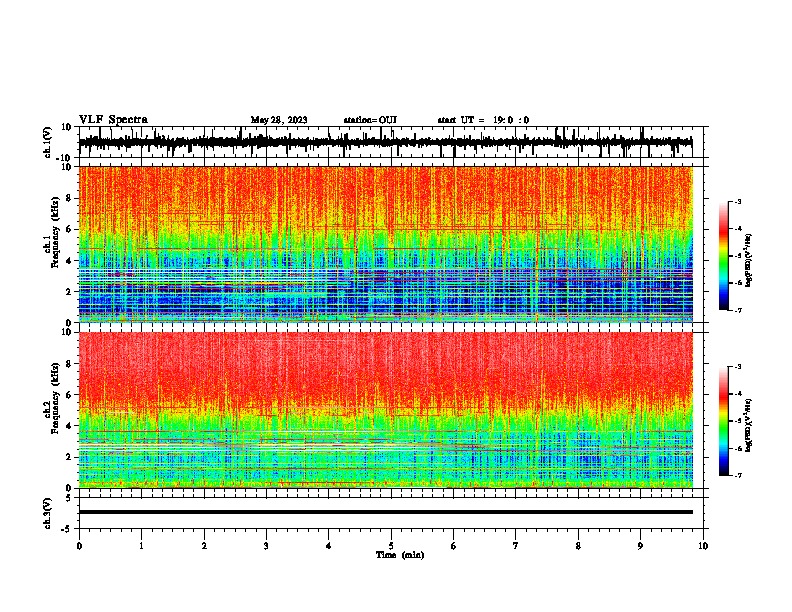Click the ch.1 color bar label "log(PSD)(V²/Hz)"
Screen dimensions: 792x612
point(749,261)
